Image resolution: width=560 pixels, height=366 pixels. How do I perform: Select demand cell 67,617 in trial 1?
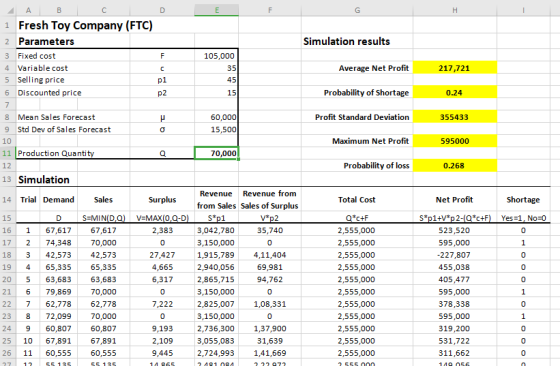point(59,230)
